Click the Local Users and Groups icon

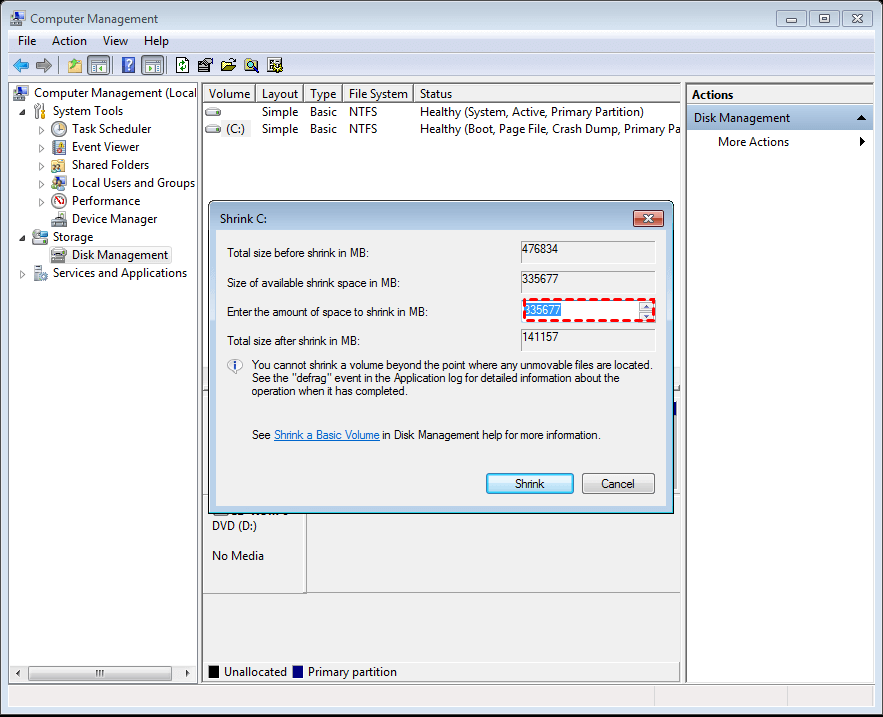pos(59,183)
